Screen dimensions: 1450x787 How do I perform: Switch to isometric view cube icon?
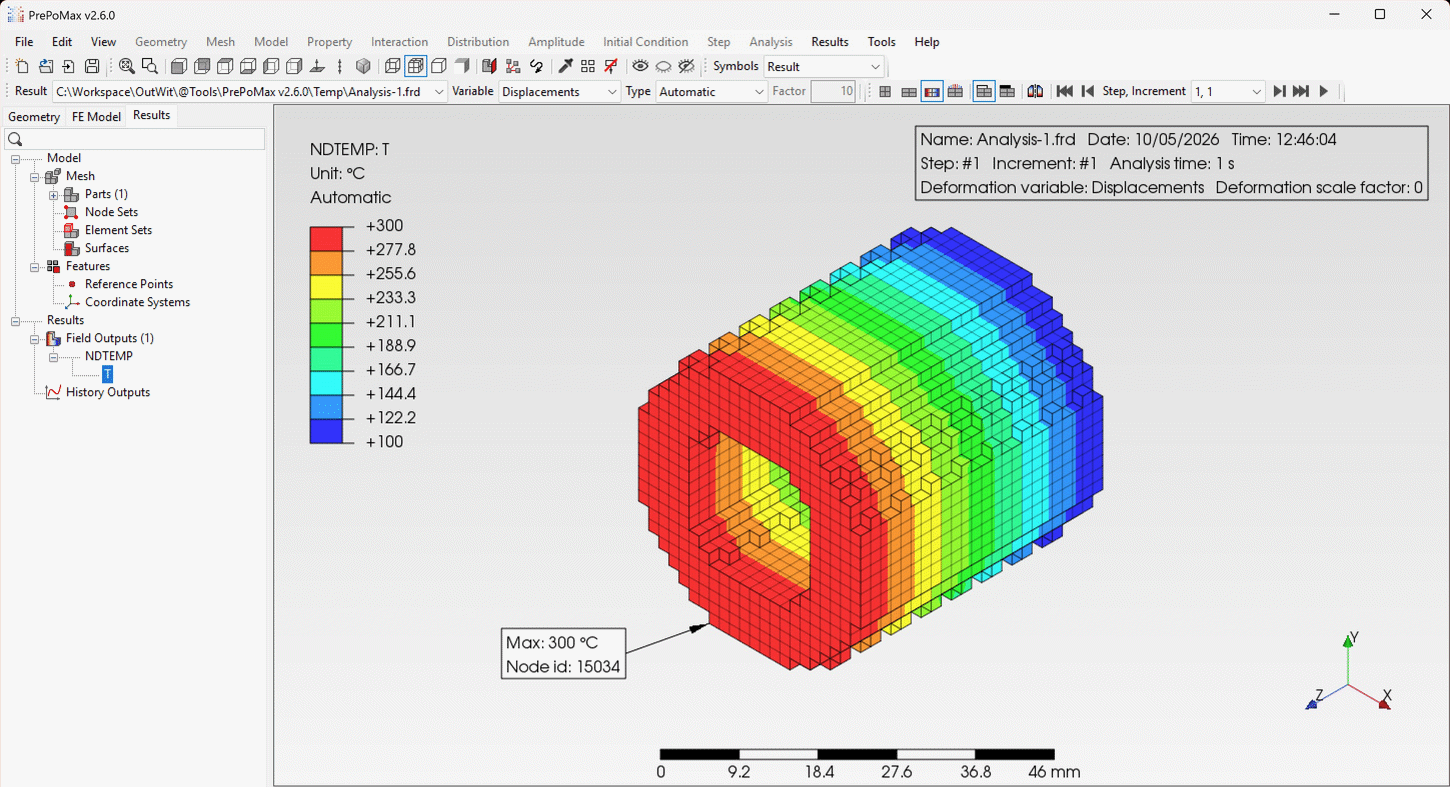363,66
